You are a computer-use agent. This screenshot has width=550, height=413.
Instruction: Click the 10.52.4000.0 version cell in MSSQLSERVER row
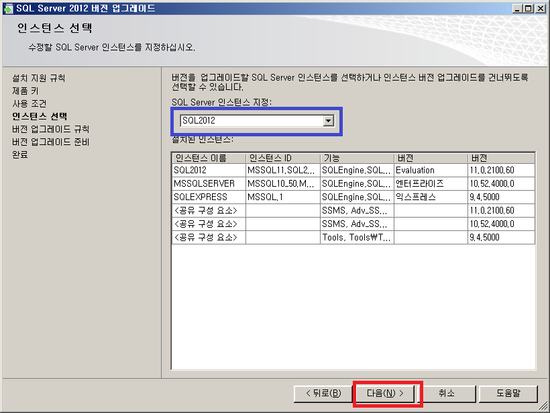501,184
